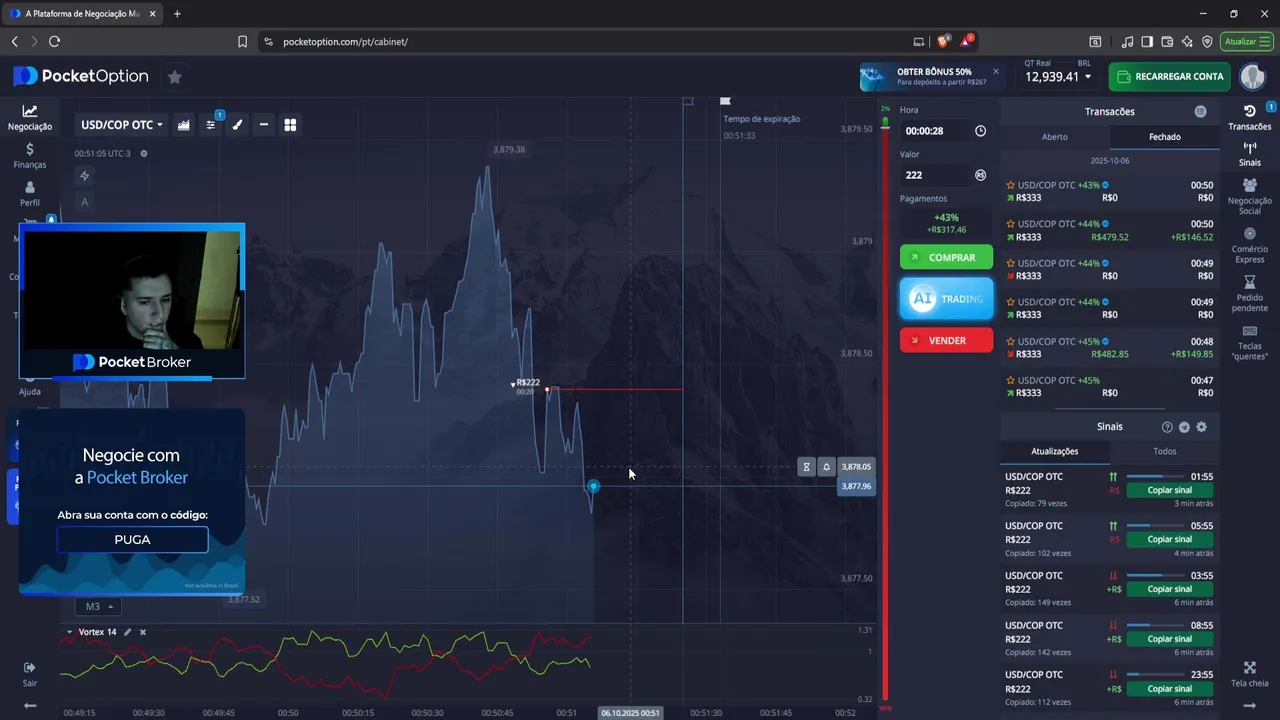This screenshot has height=720, width=1280.
Task: Click the Pocket Option logo
Action: point(80,77)
